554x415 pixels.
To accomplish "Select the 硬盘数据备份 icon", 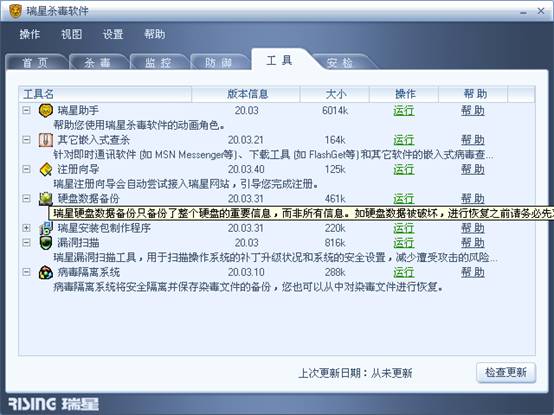I will (x=46, y=198).
